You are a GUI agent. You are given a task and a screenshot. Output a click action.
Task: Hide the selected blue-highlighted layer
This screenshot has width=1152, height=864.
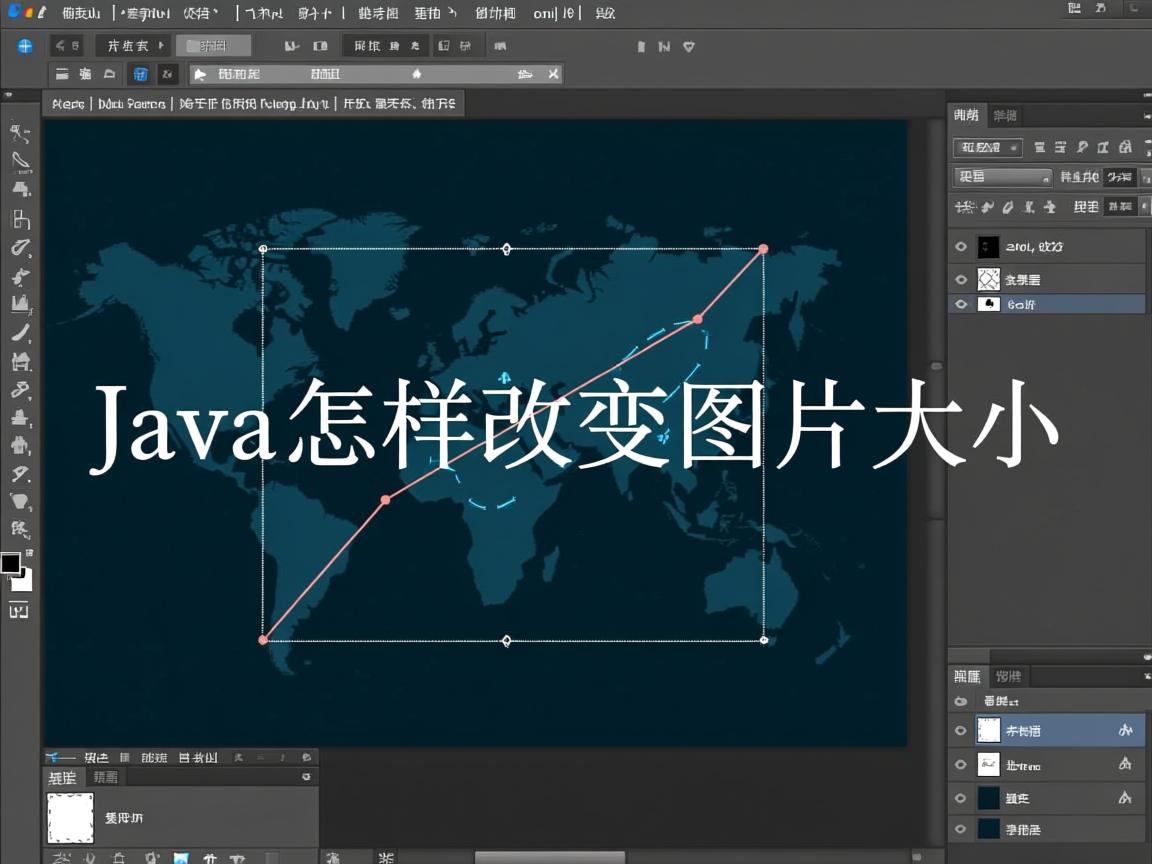tap(960, 304)
